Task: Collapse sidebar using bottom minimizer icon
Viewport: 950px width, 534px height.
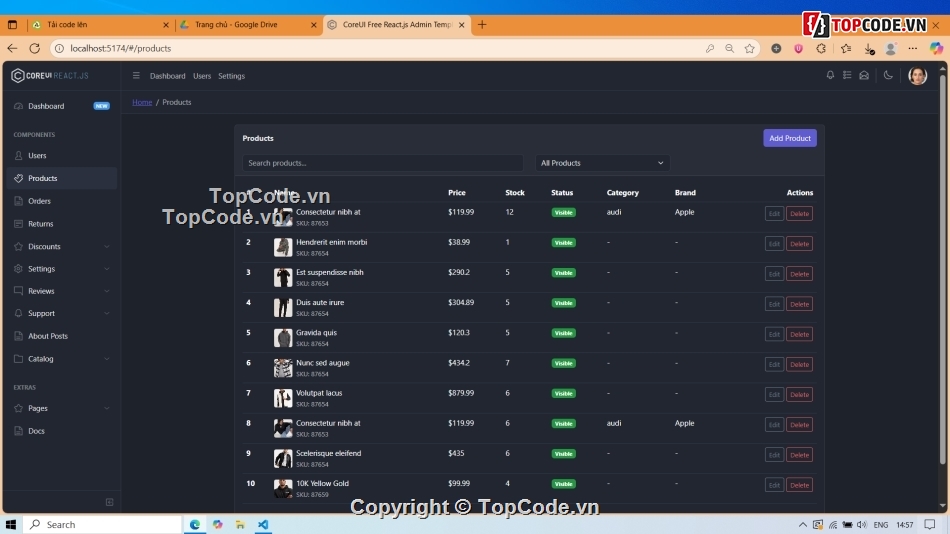Action: [109, 502]
